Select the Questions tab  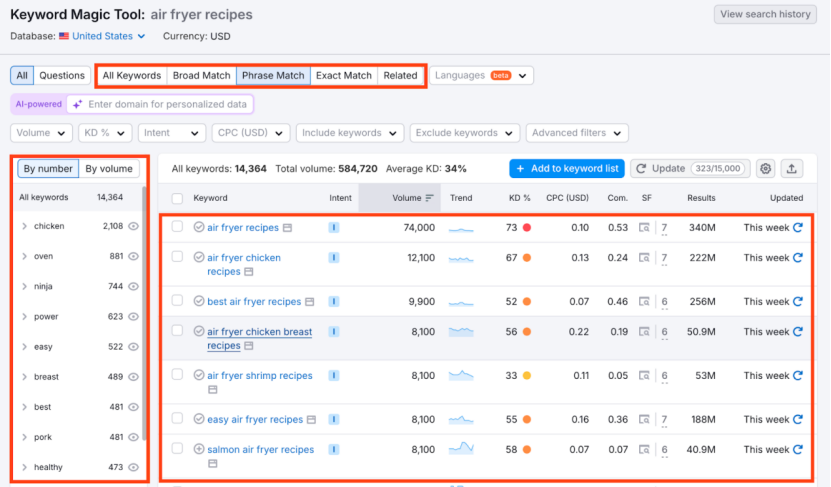(x=62, y=76)
